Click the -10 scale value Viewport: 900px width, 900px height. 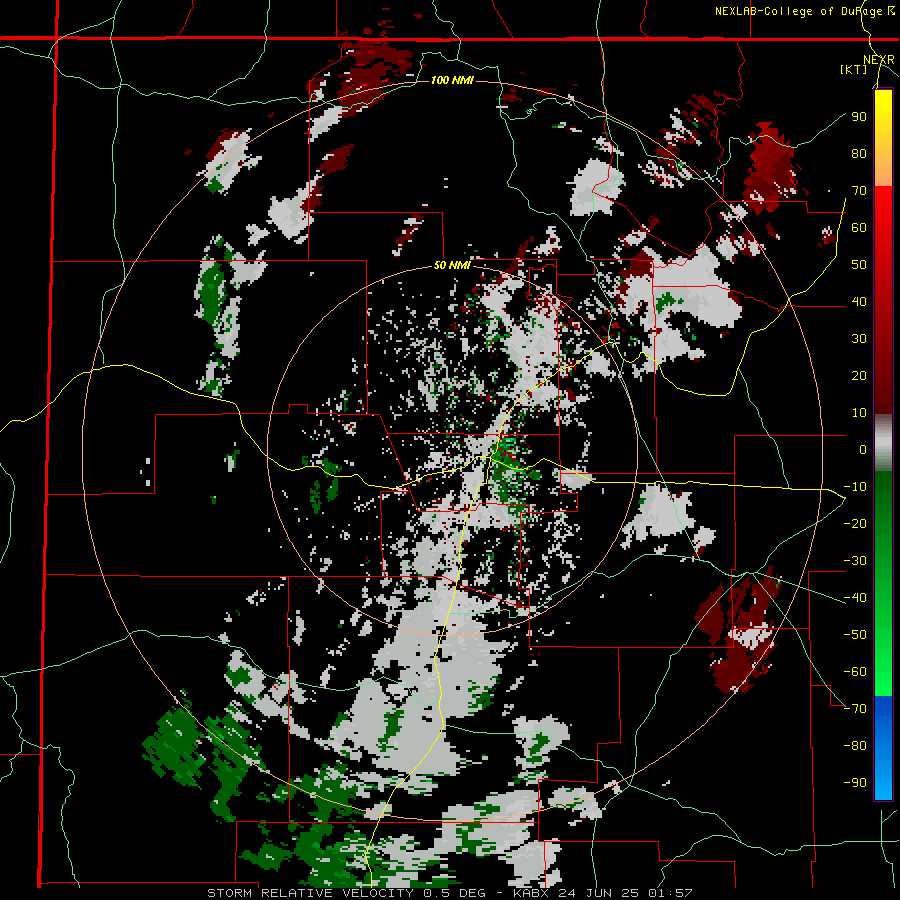[x=855, y=487]
